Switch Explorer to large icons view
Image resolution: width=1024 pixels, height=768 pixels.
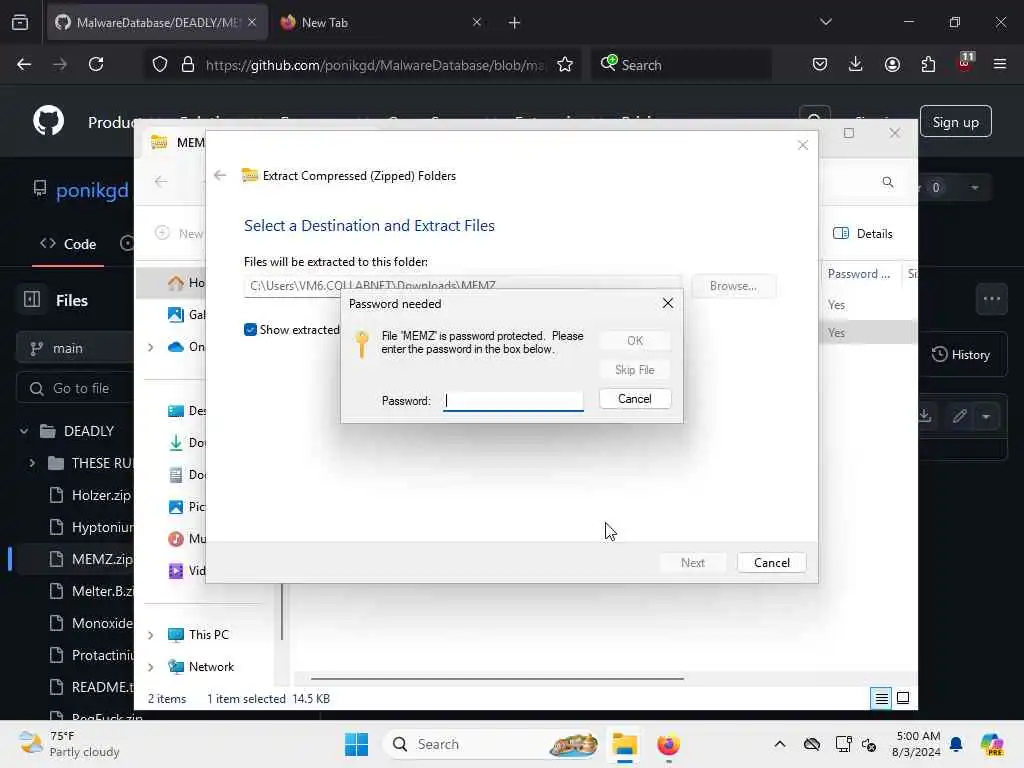point(903,699)
